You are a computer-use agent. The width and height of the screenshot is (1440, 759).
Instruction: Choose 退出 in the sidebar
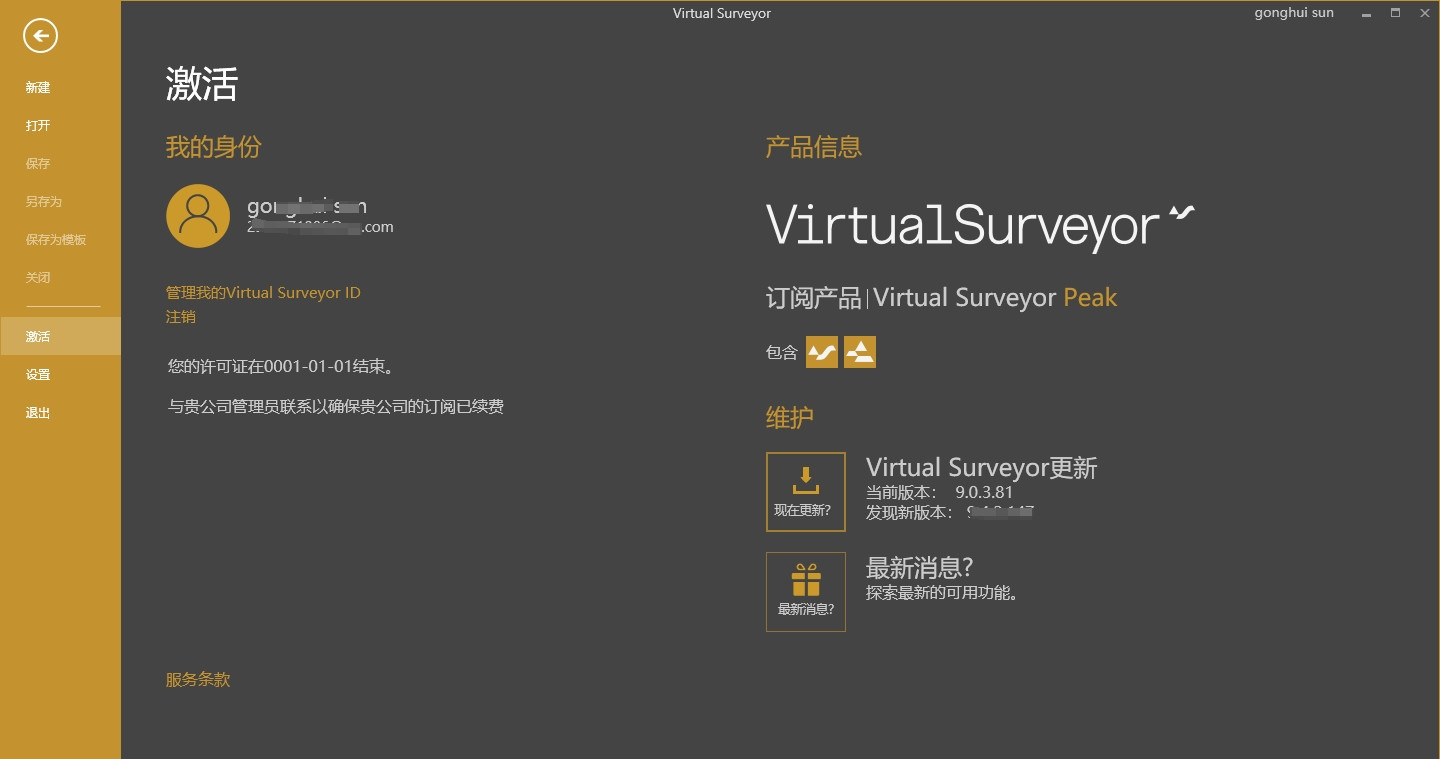click(x=38, y=413)
